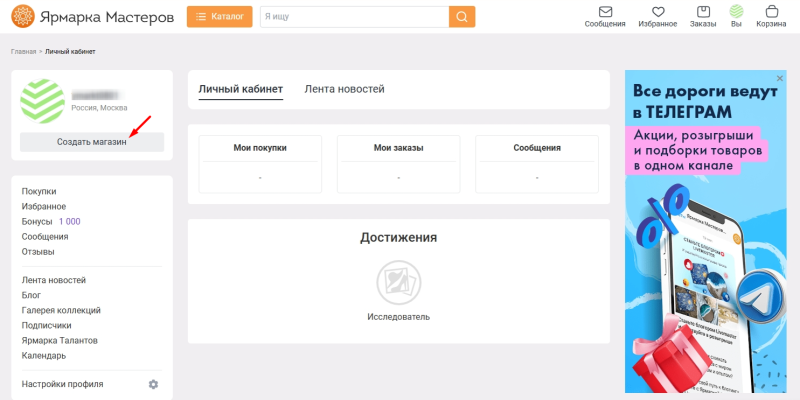Click the Достижения heading text
Screen dimensions: 800x400
pos(398,237)
